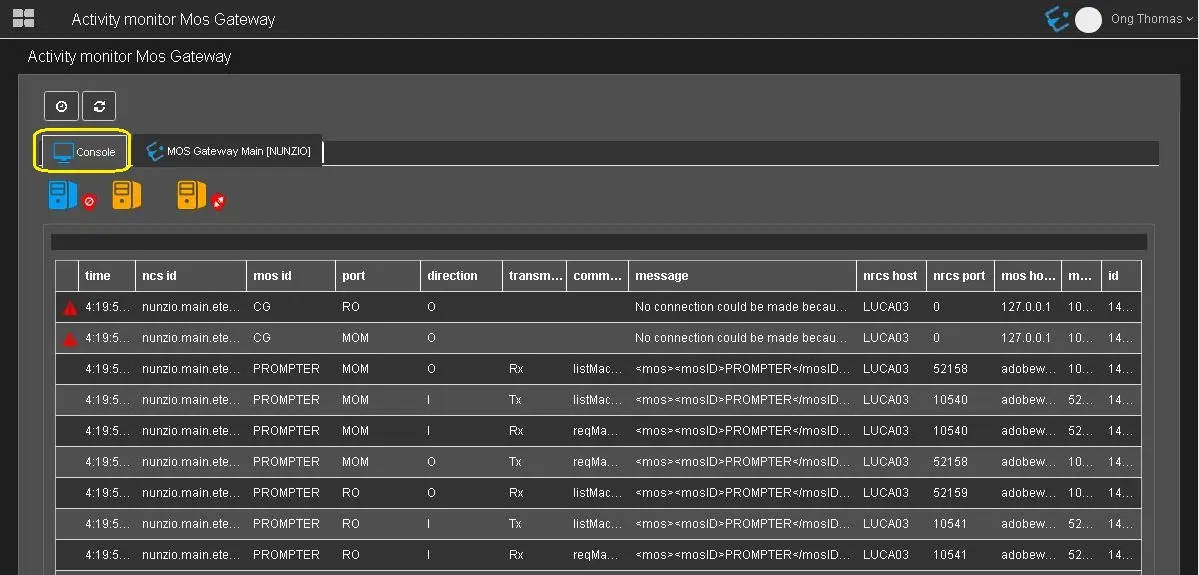Click the direction column header
The height and width of the screenshot is (575, 1199).
[452, 276]
